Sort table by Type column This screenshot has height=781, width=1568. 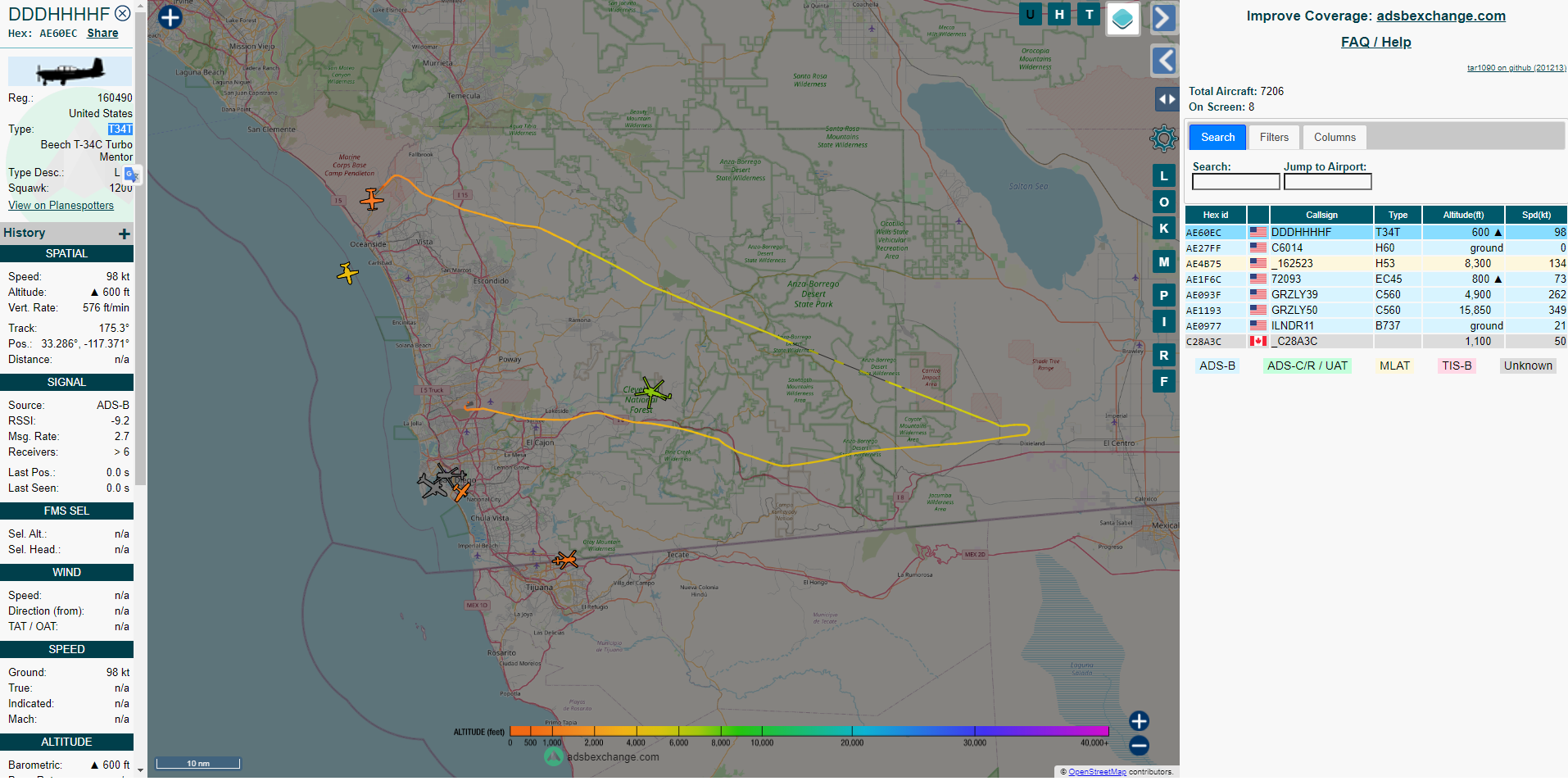click(x=1398, y=215)
